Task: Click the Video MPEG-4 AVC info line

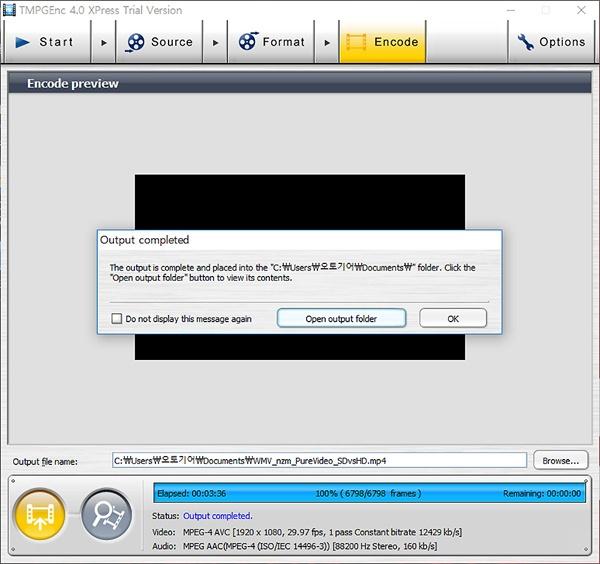Action: pyautogui.click(x=307, y=532)
